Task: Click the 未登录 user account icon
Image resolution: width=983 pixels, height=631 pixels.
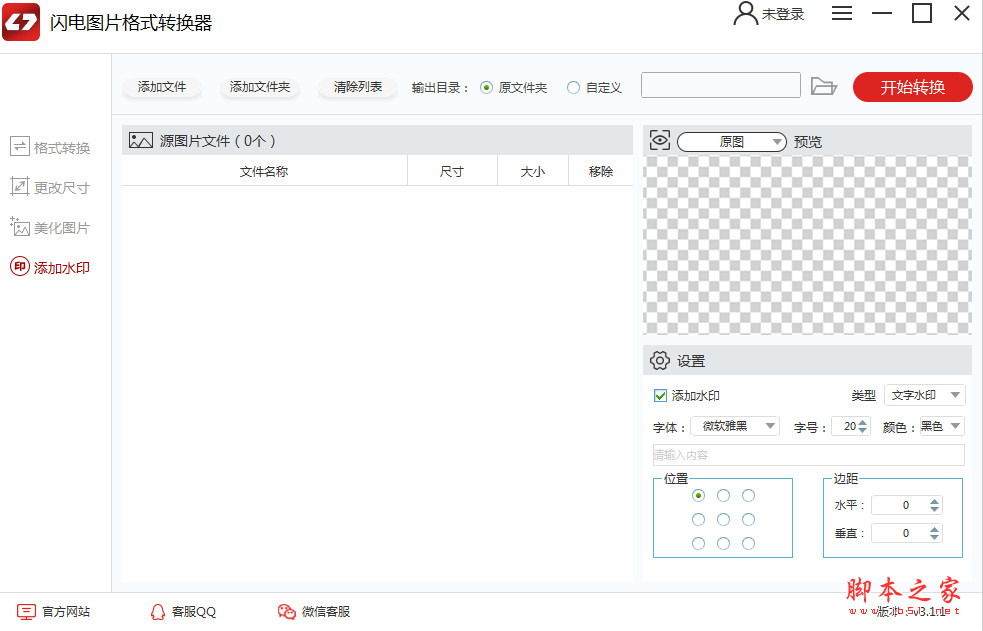Action: [745, 13]
